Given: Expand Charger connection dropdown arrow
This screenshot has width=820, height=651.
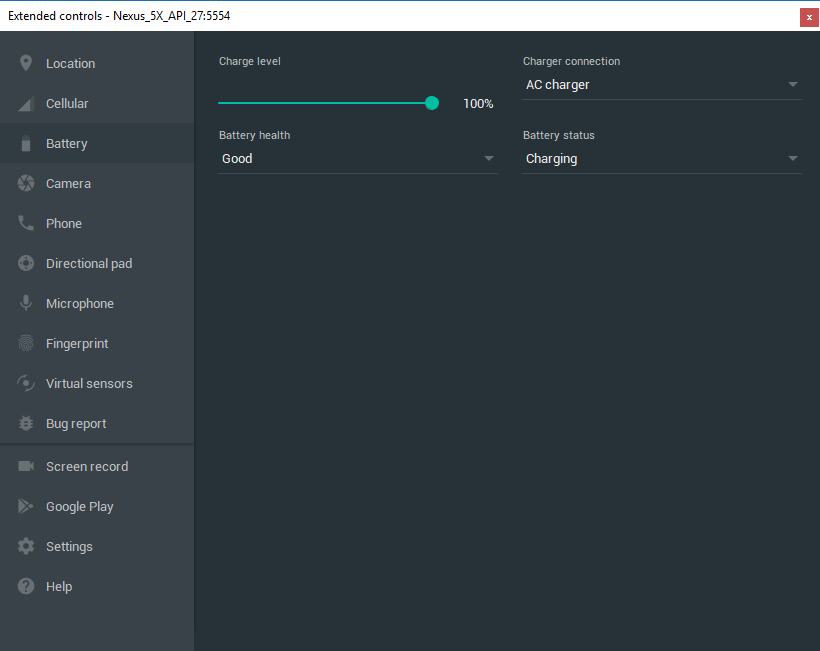Looking at the screenshot, I should (793, 84).
